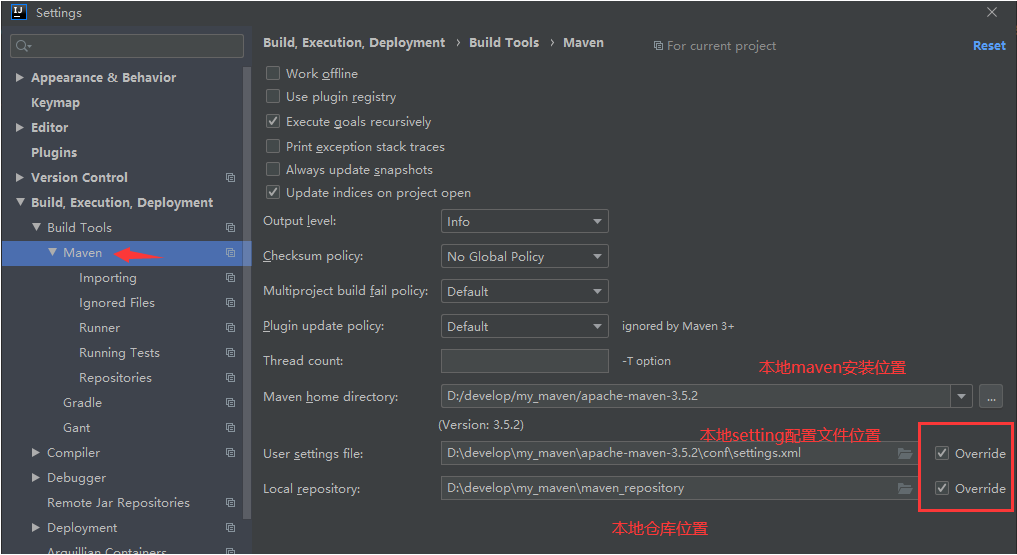
Task: Expand the Version Control section arrow
Action: [19, 177]
